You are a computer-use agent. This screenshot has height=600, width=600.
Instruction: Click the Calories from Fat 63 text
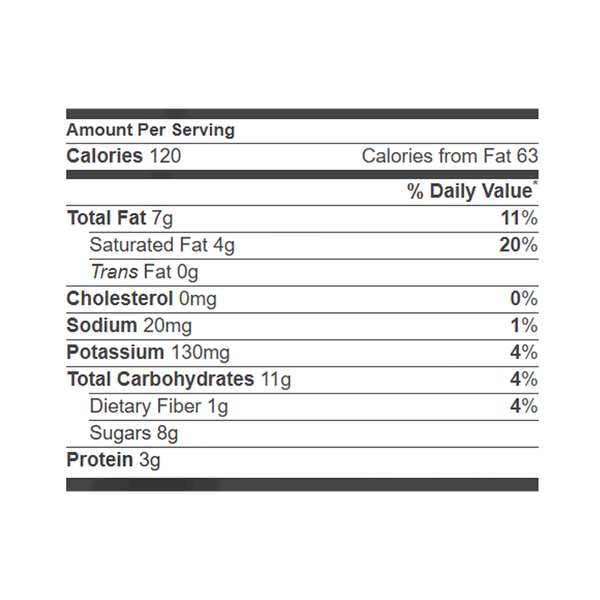click(x=449, y=155)
